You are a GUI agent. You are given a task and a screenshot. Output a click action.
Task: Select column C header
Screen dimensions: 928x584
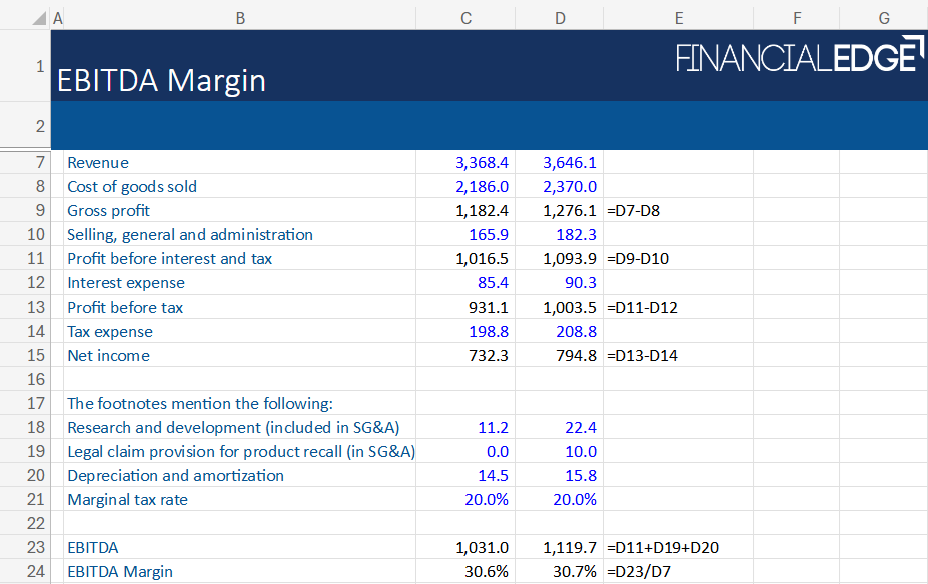pos(465,18)
